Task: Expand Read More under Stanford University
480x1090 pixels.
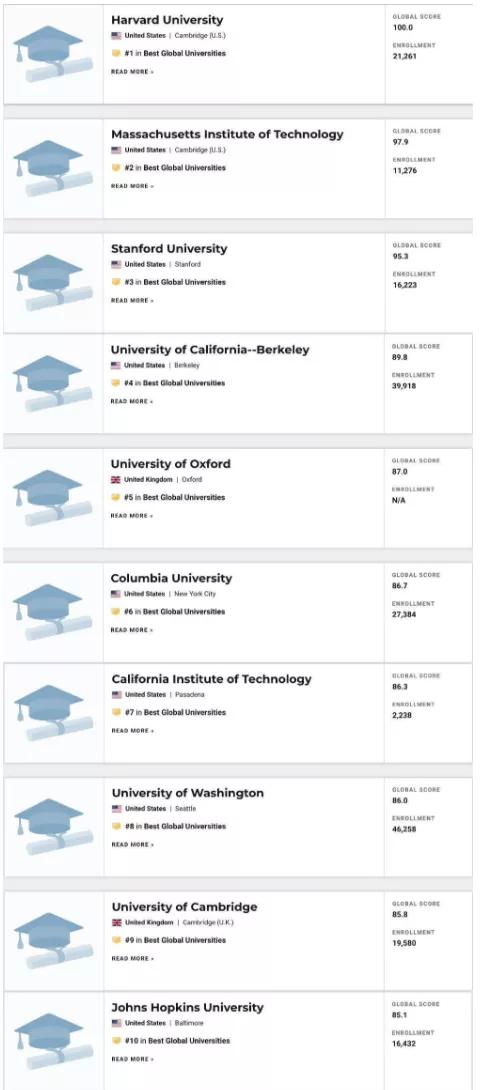Action: tap(132, 300)
